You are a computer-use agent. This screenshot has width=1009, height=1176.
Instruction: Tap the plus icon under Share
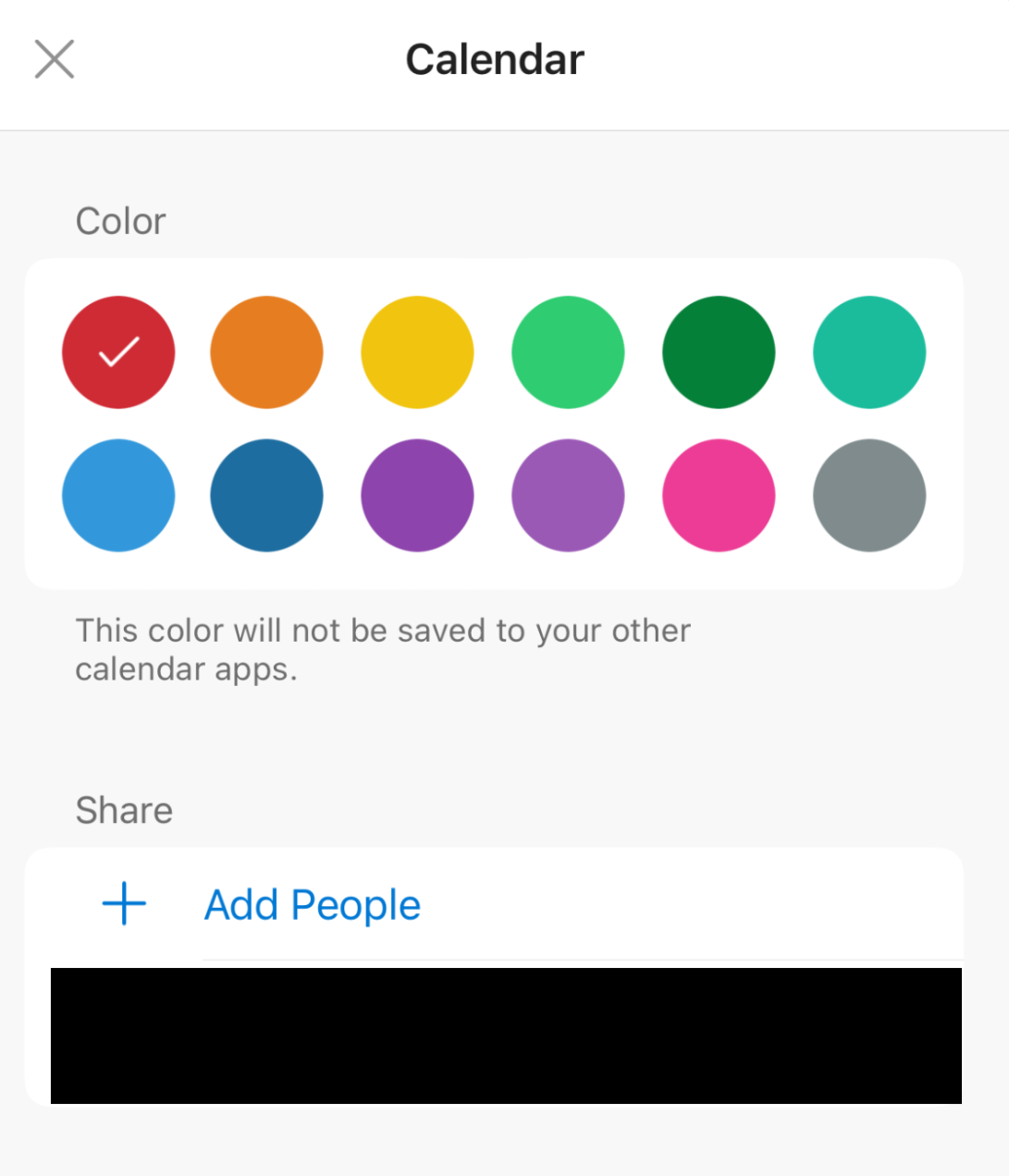124,904
